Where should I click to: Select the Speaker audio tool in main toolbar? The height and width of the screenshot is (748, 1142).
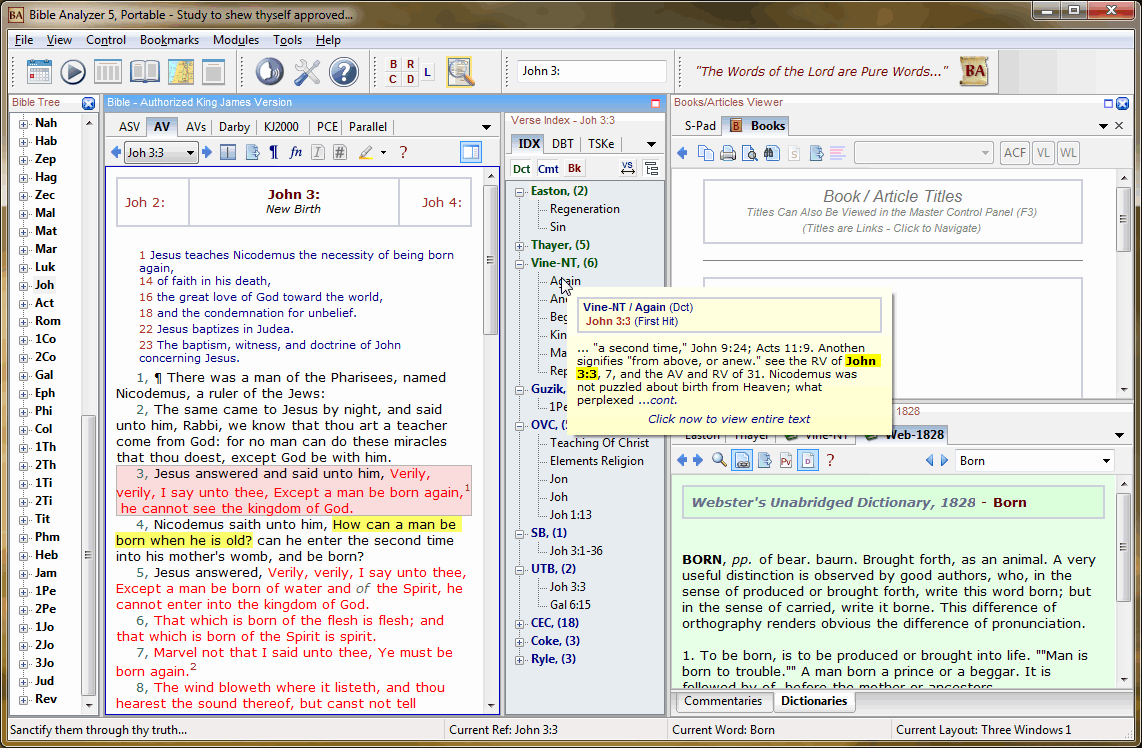[272, 71]
